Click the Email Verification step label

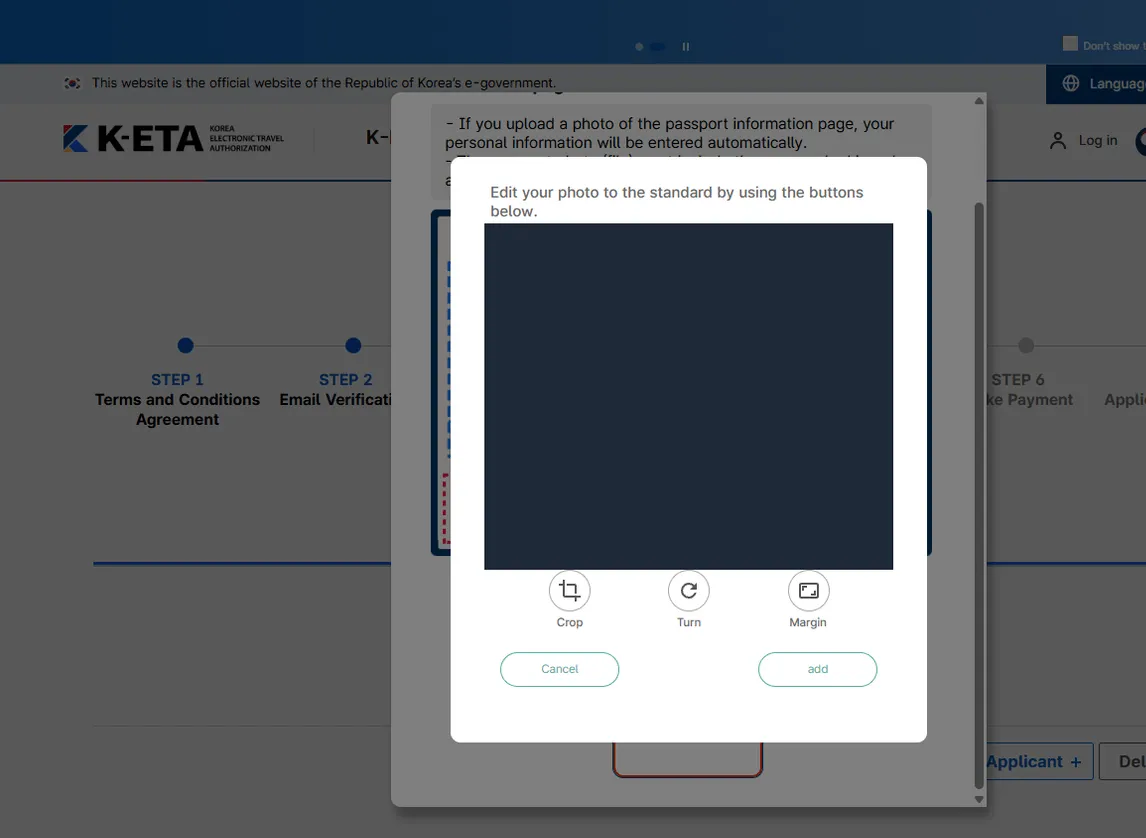336,400
